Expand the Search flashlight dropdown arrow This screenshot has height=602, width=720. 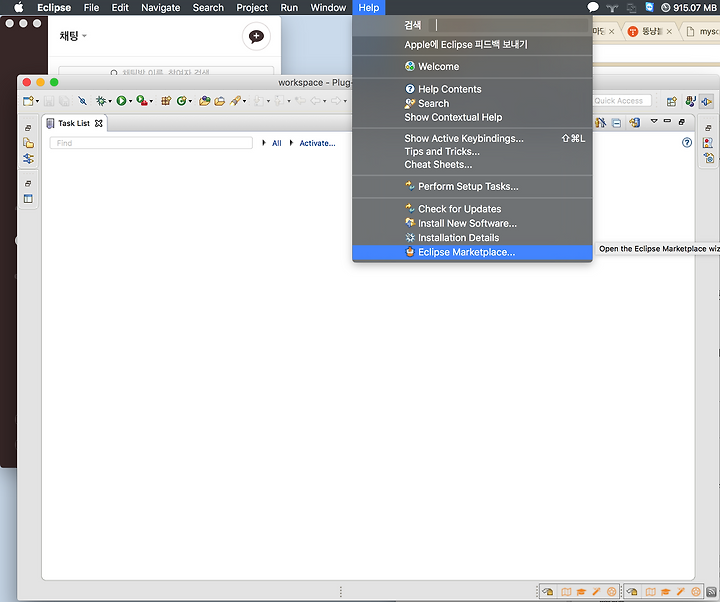point(244,101)
